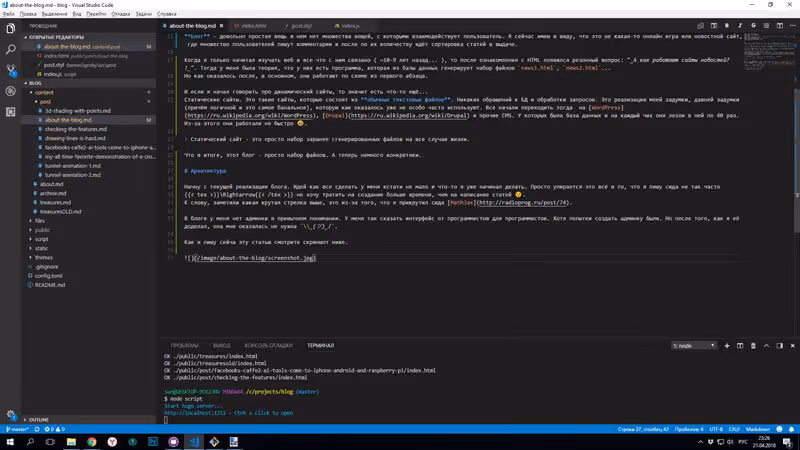The width and height of the screenshot is (800, 450).
Task: Open the Help menu
Action: (x=166, y=14)
